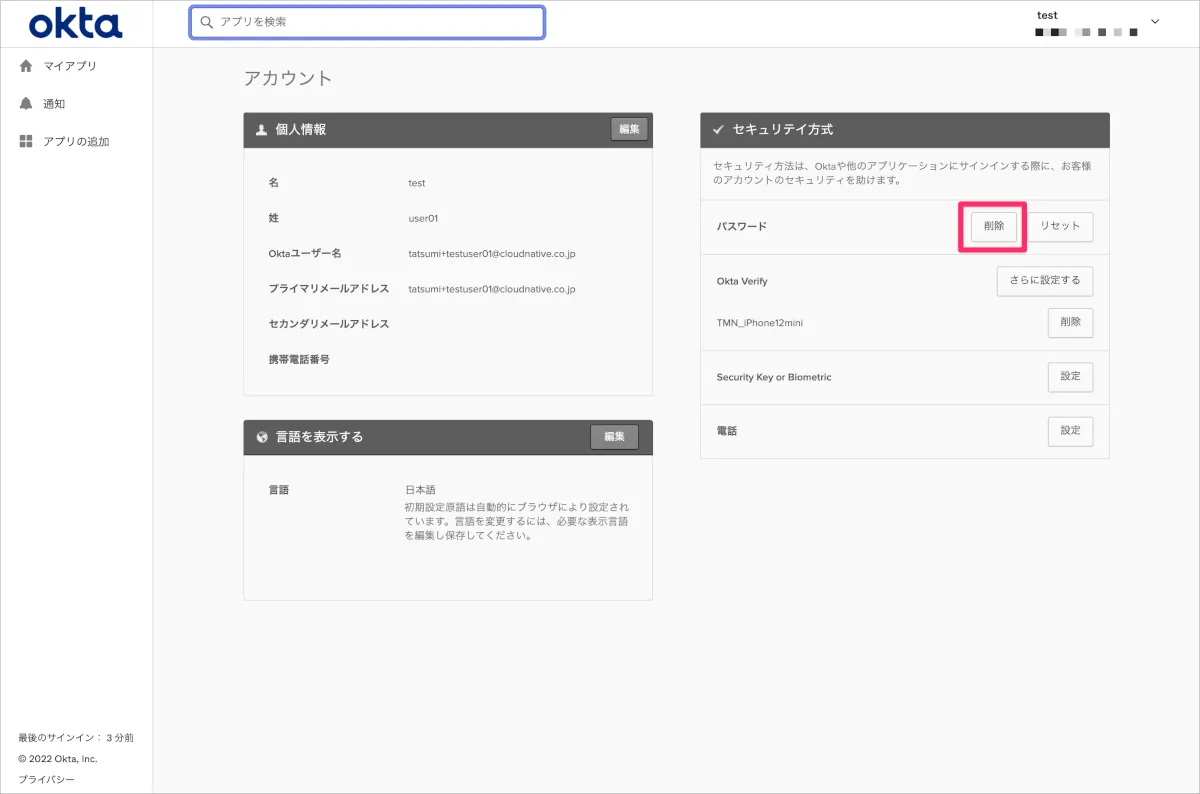The width and height of the screenshot is (1200, 794).
Task: Remove the TMN_iPhone12mini device
Action: click(x=1070, y=323)
